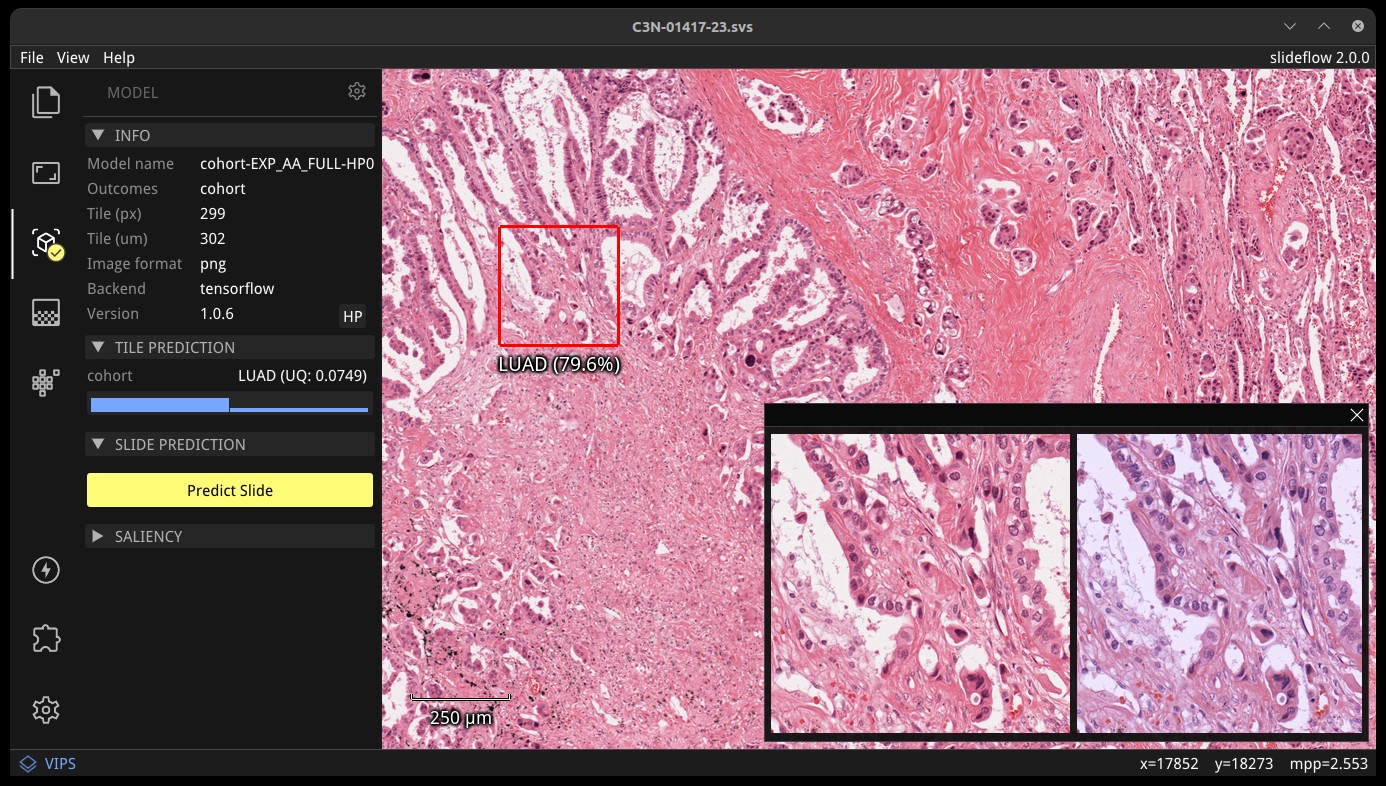Click the Image format png value
1386x786 pixels.
click(x=213, y=264)
